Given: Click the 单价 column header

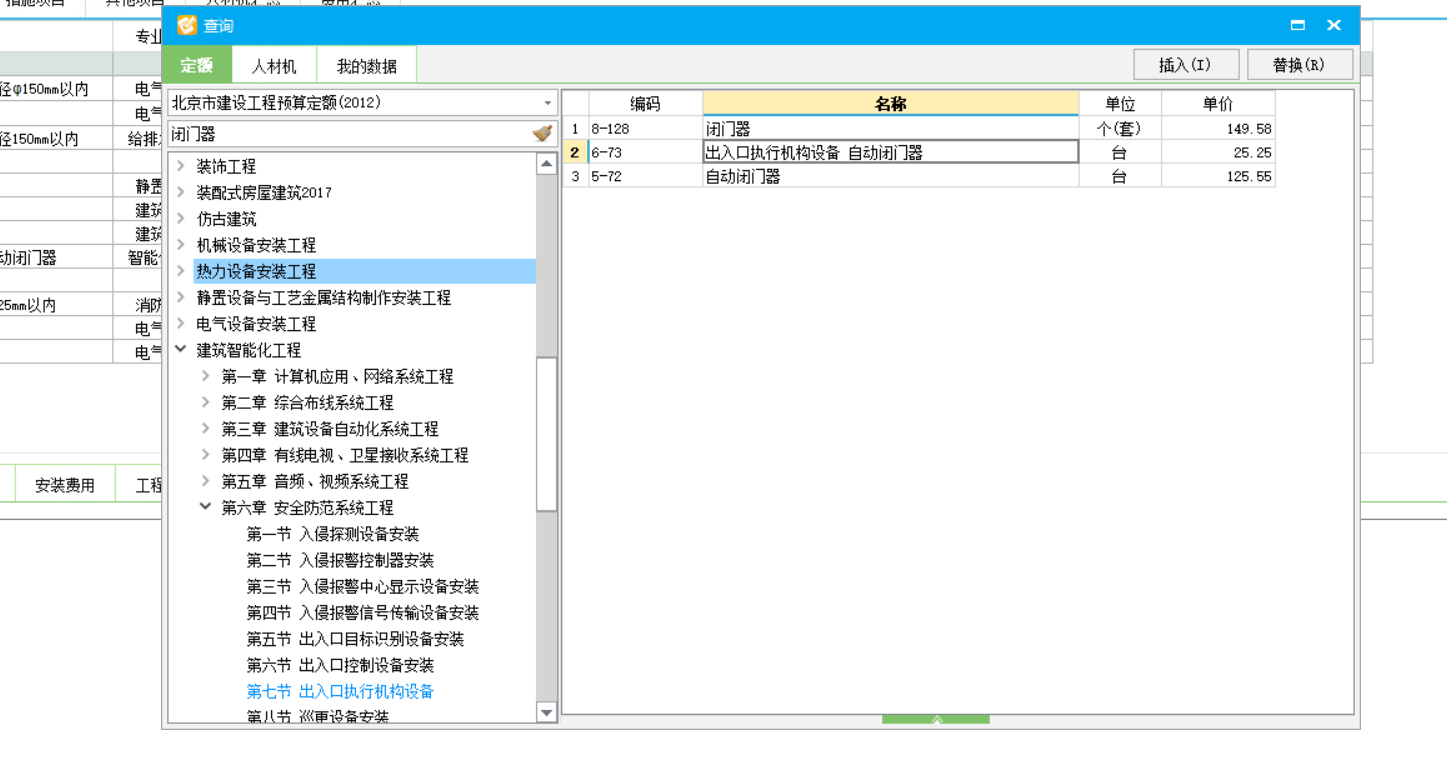Looking at the screenshot, I should click(x=1218, y=103).
